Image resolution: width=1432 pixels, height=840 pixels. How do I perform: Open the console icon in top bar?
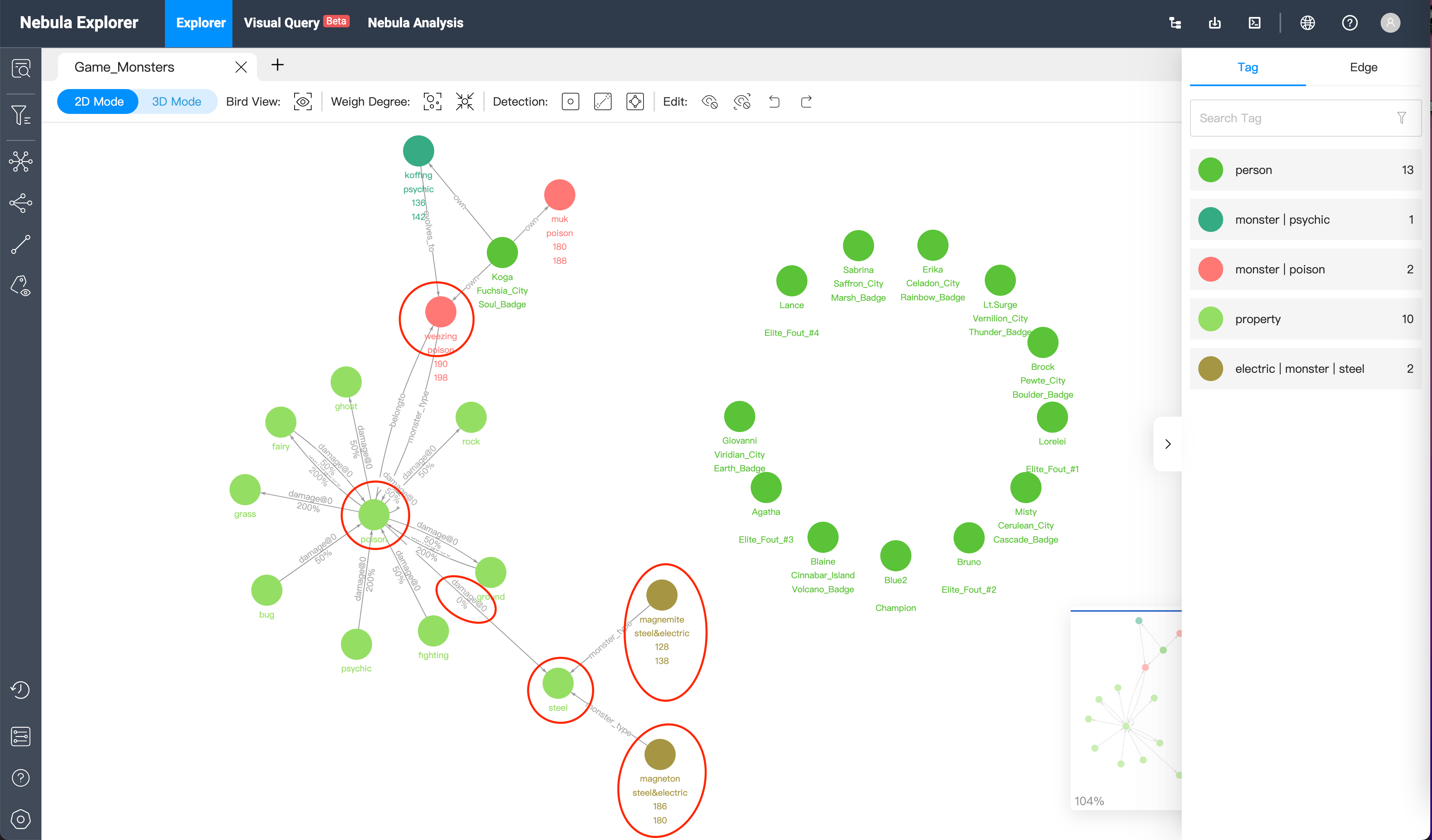click(1255, 23)
